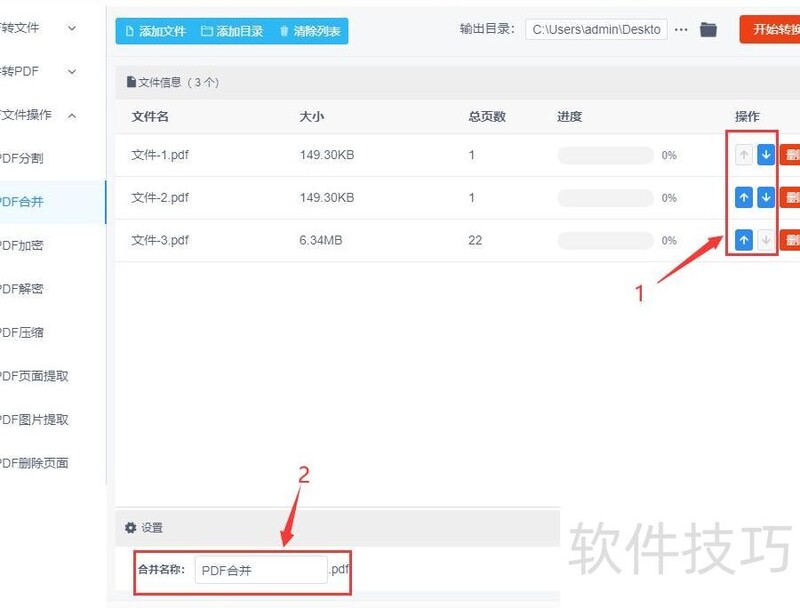The width and height of the screenshot is (800, 608).
Task: Open the output directory folder icon
Action: 708,29
